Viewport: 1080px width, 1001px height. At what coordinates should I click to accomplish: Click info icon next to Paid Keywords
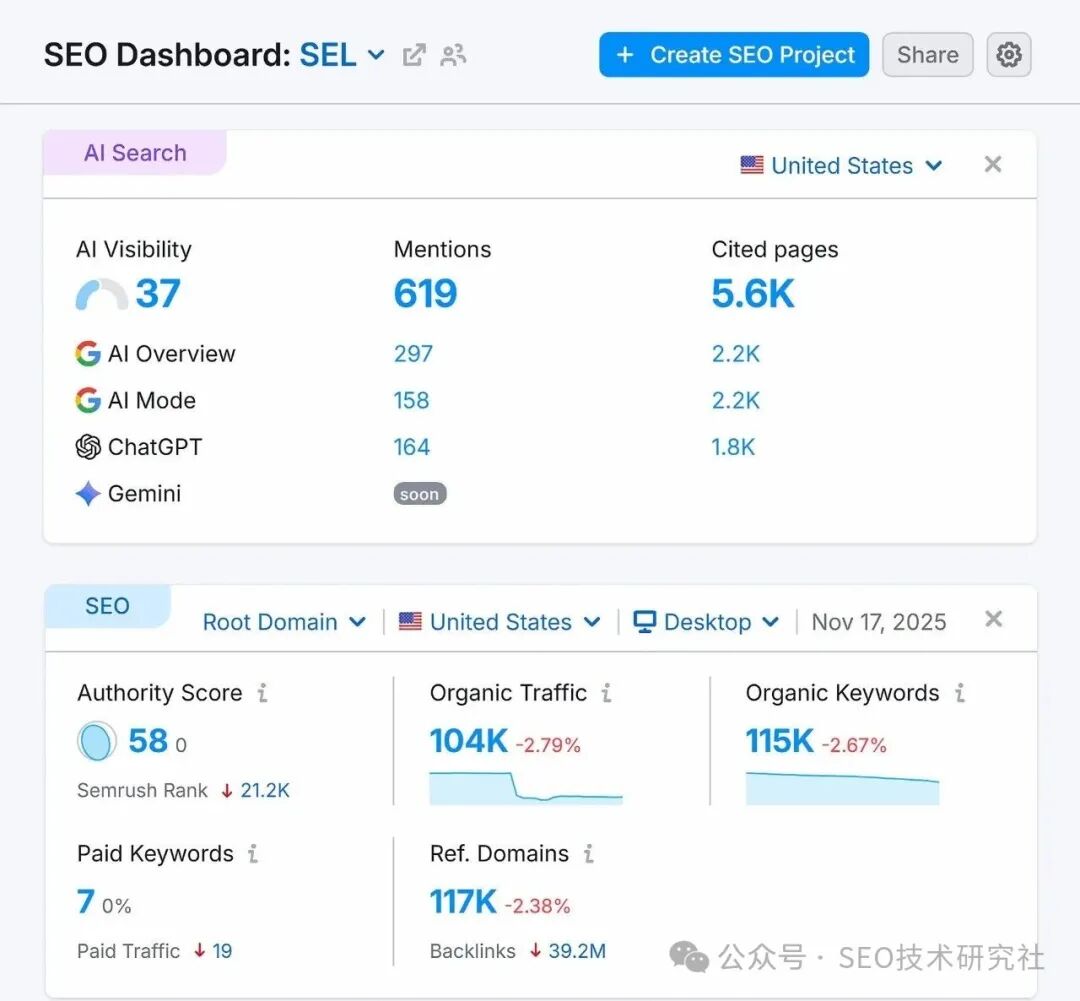click(253, 854)
